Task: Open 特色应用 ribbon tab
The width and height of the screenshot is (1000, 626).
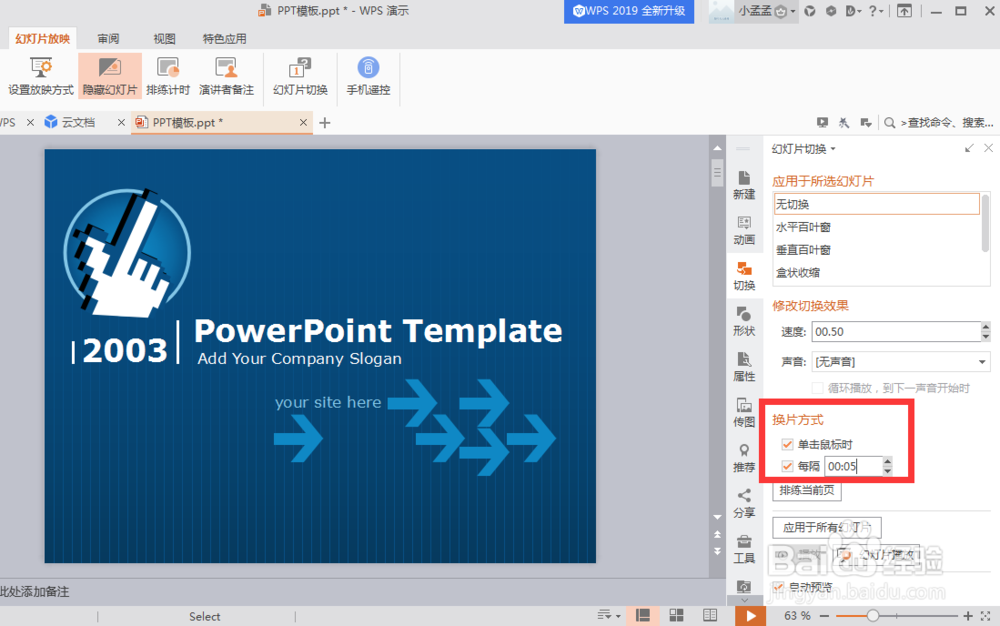Action: 224,39
